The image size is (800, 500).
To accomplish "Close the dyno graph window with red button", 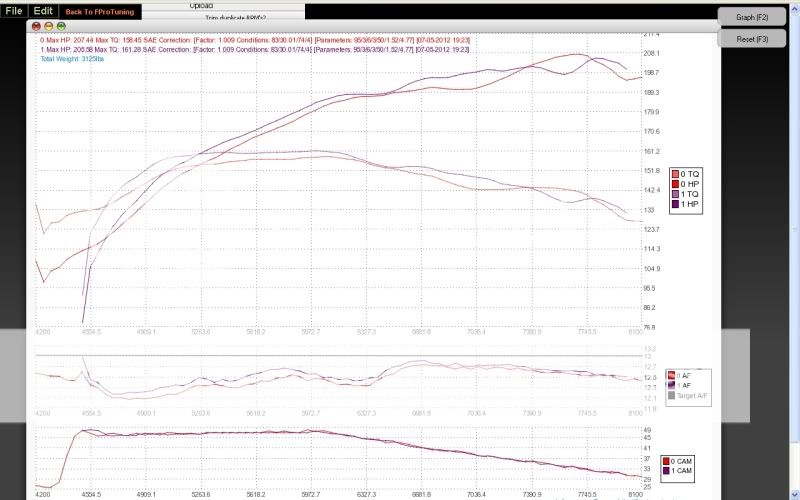I will 36,25.
